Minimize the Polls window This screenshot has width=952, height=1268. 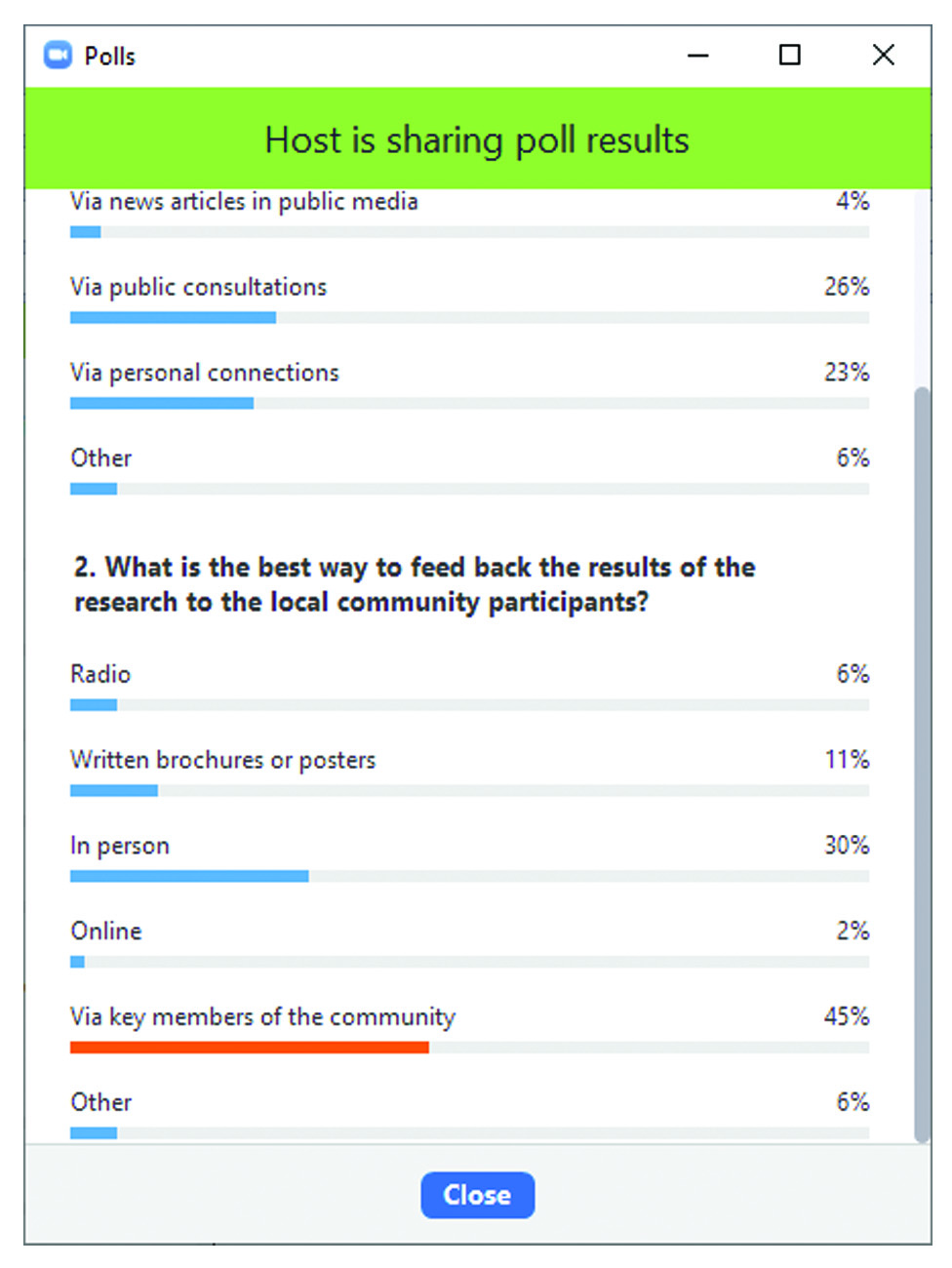click(x=697, y=56)
